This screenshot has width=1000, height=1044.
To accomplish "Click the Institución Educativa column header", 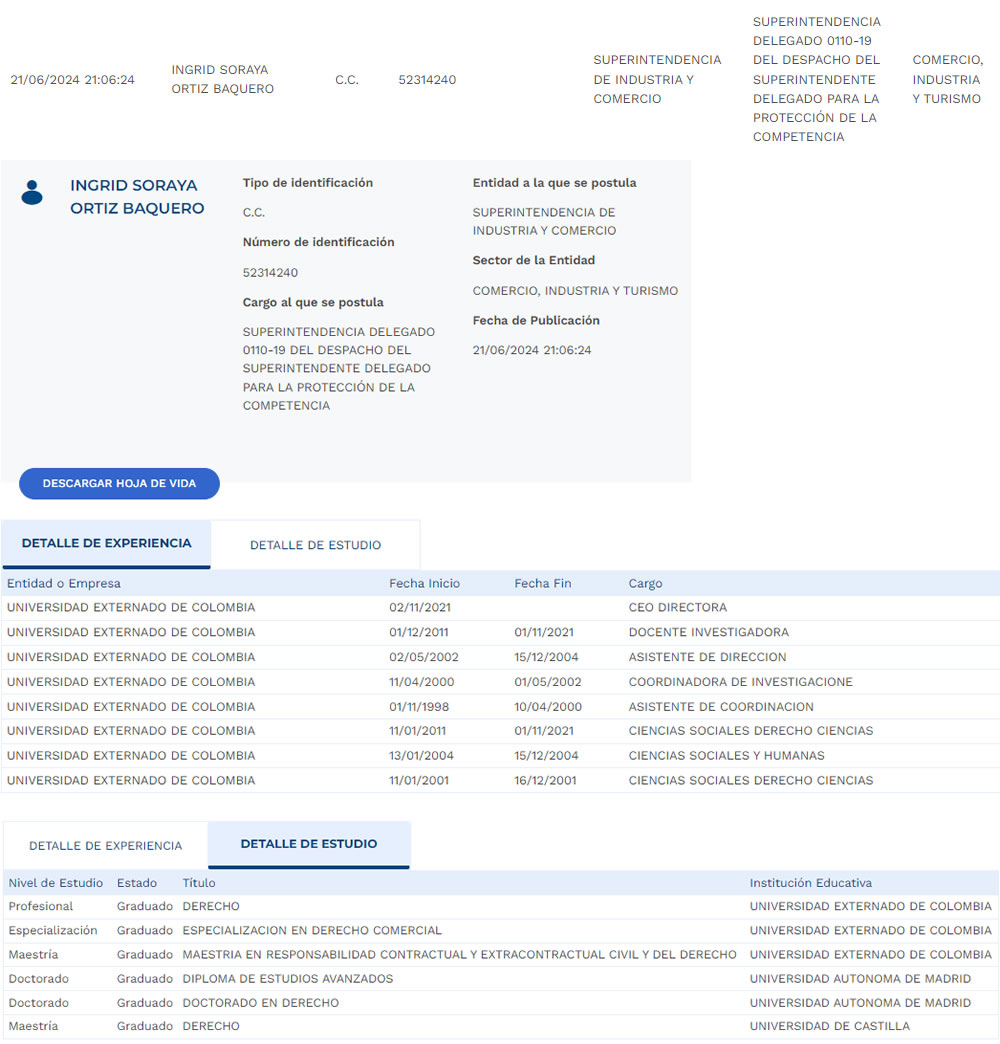I will [x=810, y=883].
